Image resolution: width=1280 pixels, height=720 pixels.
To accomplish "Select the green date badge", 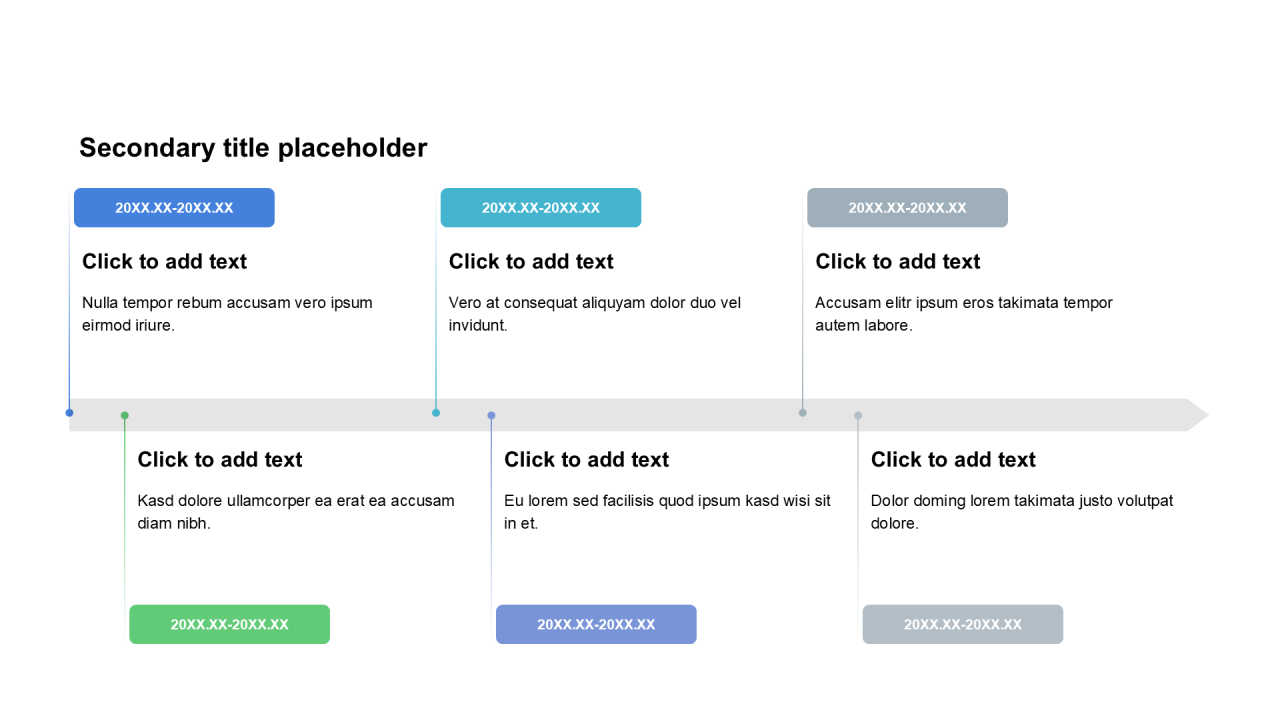I will [229, 624].
